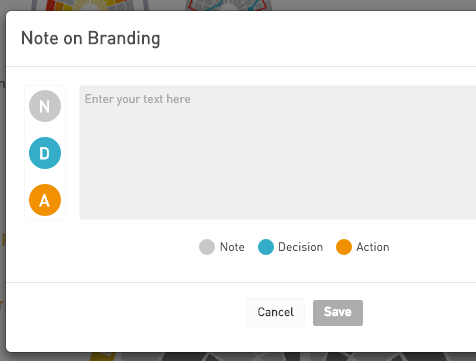Click the empty lower area of the text box

(x=278, y=193)
